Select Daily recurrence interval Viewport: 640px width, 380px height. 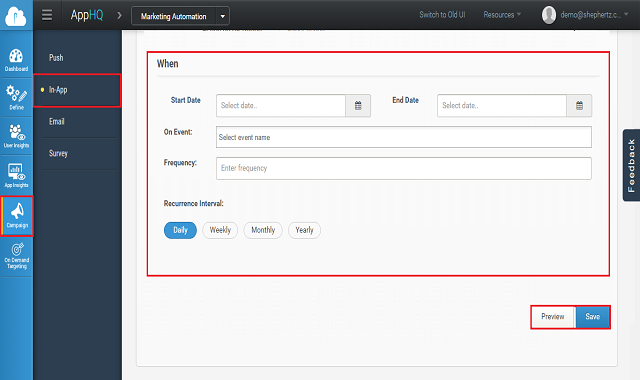pyautogui.click(x=180, y=230)
